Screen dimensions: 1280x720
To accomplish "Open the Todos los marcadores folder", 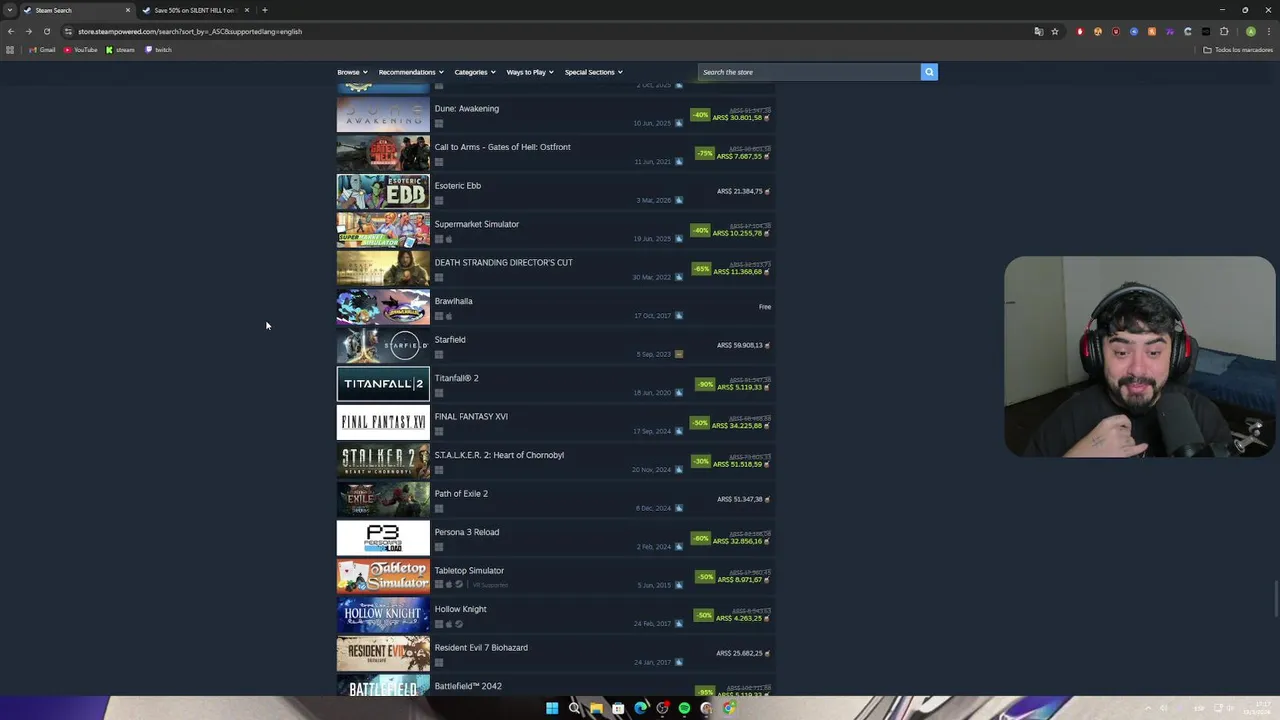I will pos(1238,49).
